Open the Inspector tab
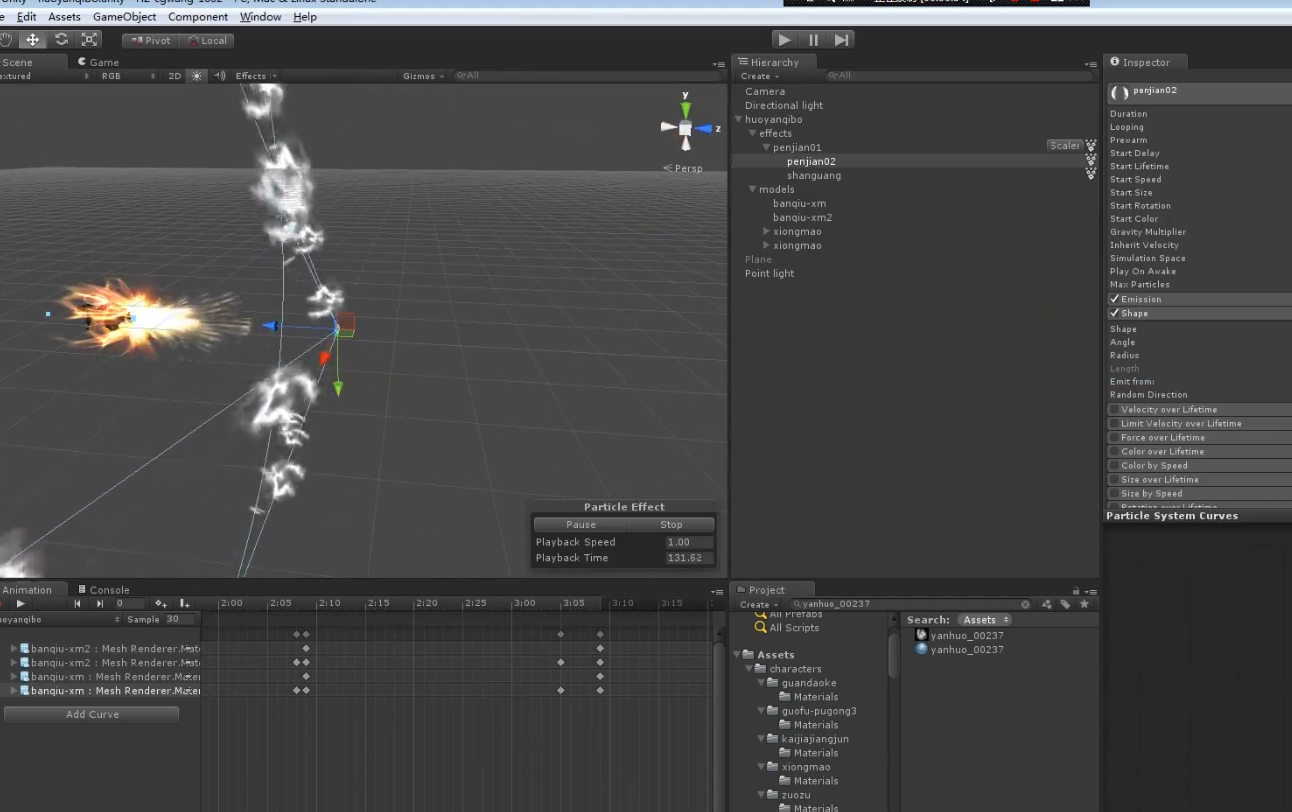 tap(1145, 62)
